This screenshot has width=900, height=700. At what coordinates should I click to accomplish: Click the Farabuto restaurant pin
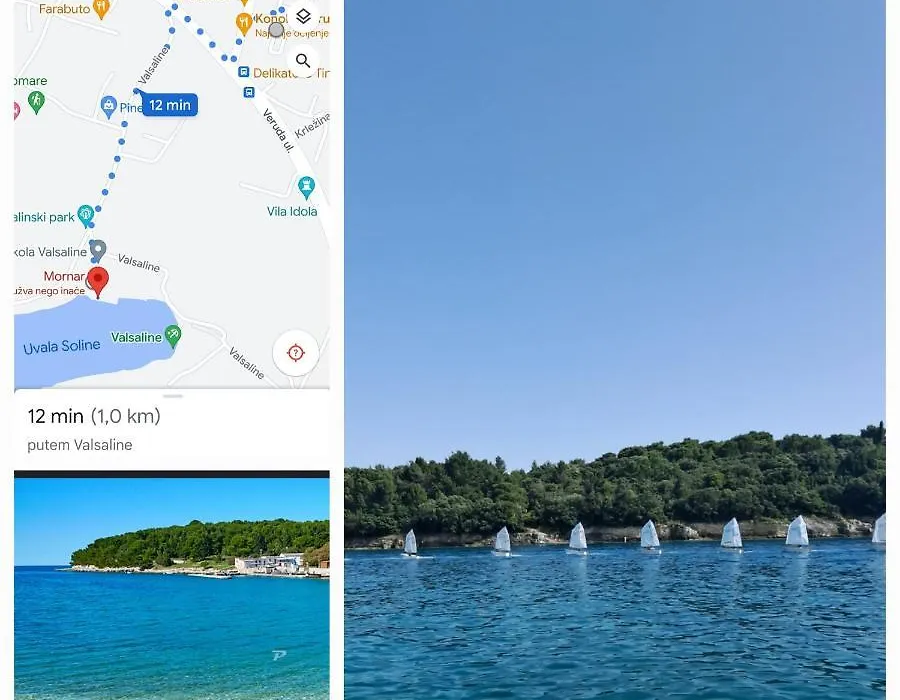[102, 9]
